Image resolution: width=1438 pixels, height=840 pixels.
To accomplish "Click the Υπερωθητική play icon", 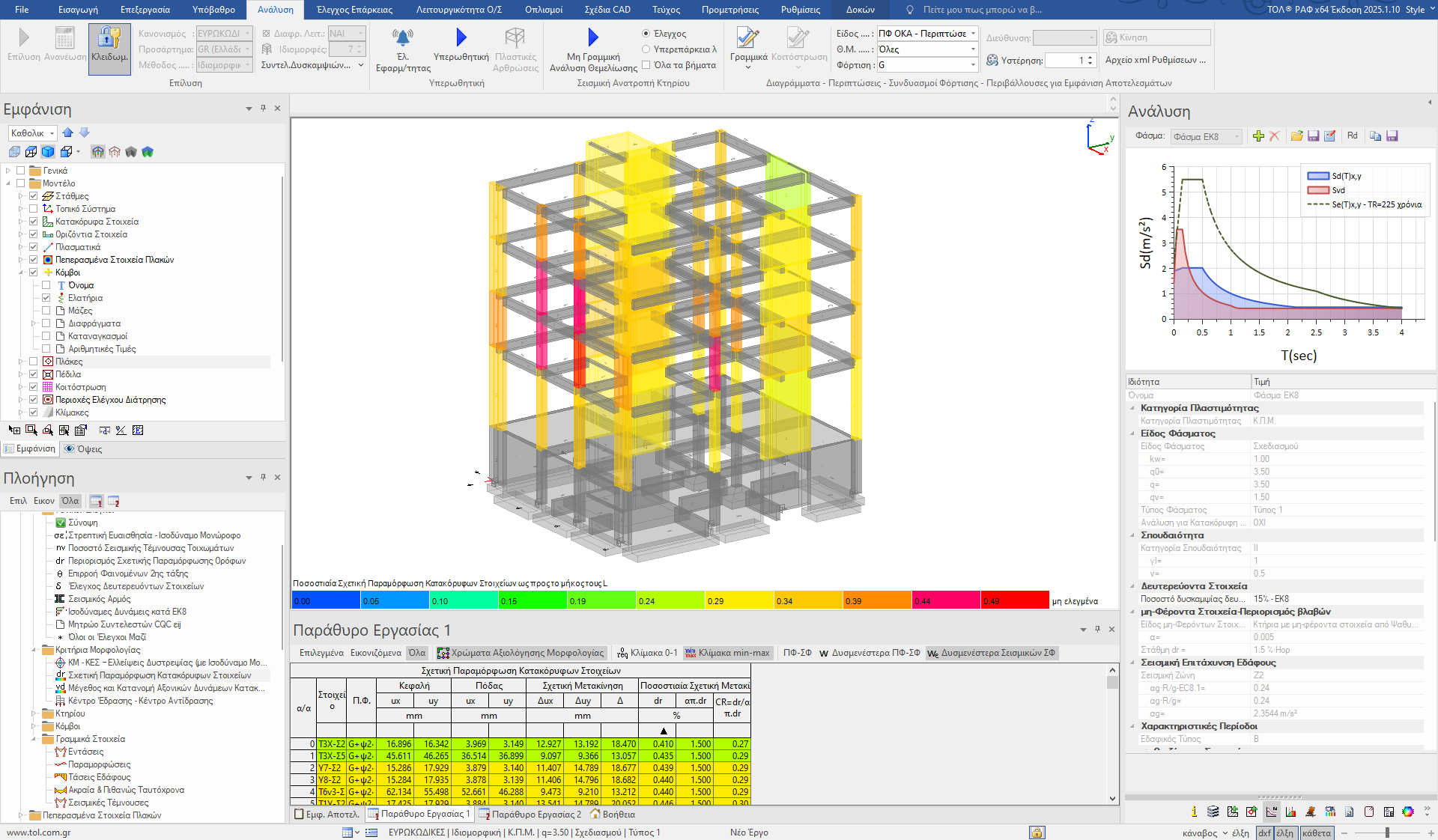I will [461, 37].
